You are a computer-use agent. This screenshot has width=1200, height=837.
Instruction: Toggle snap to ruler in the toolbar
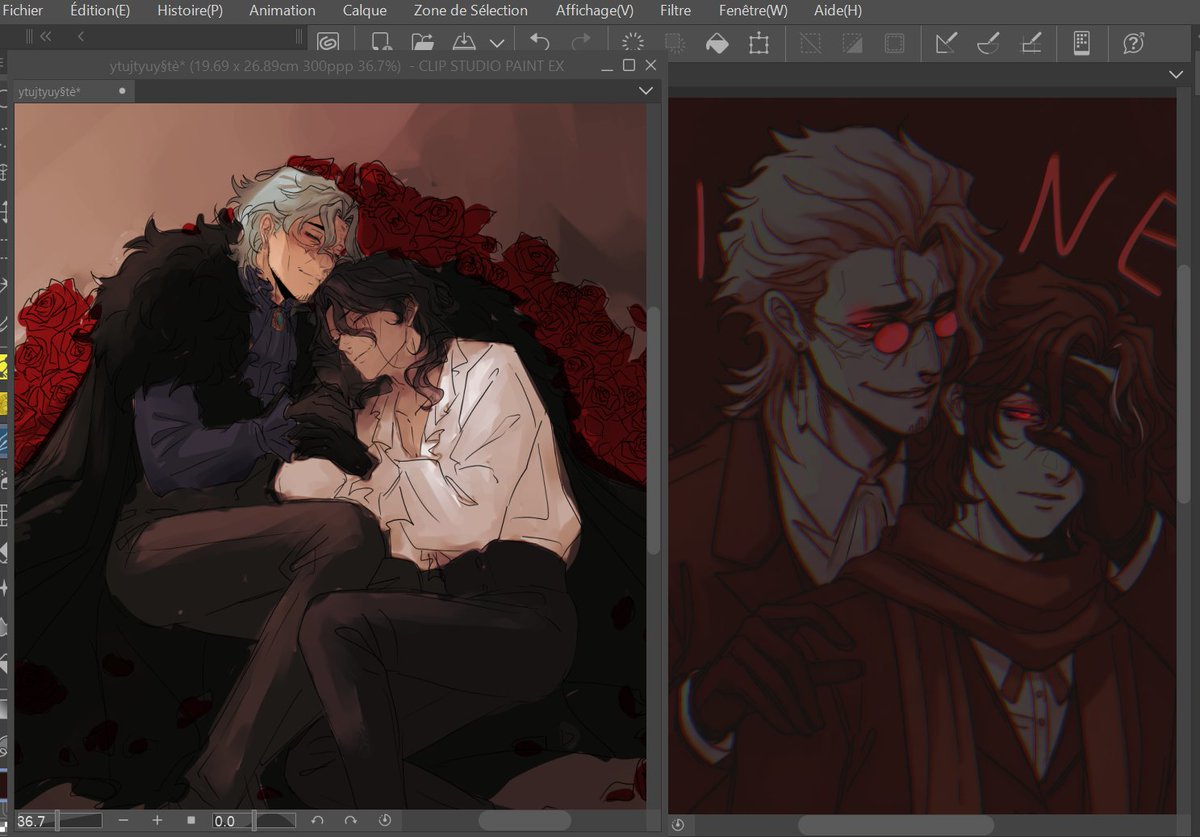pyautogui.click(x=944, y=42)
